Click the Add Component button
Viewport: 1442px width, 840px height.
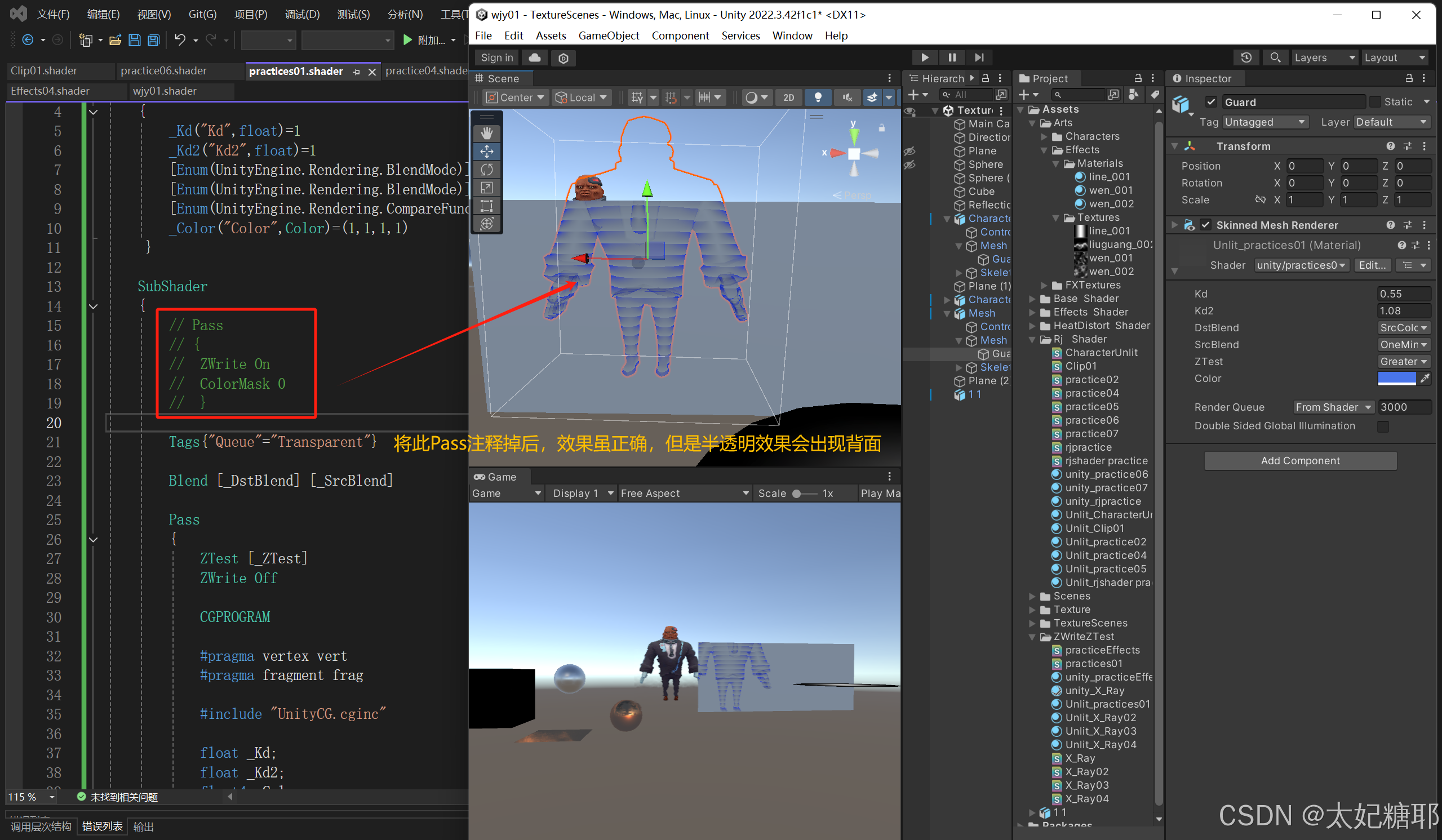[1300, 461]
